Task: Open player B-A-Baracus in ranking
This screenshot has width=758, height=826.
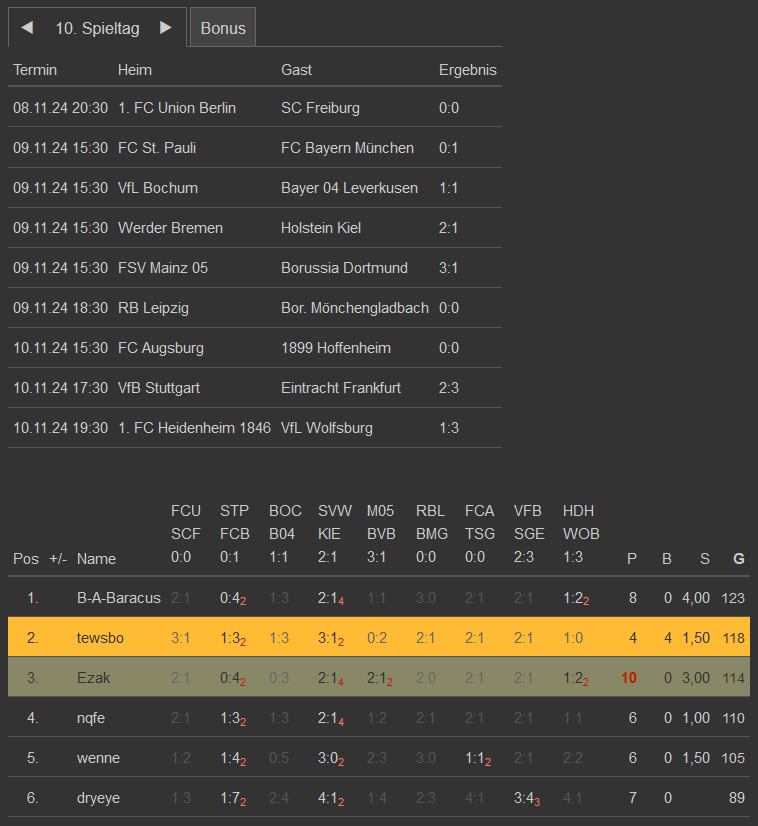Action: (118, 598)
